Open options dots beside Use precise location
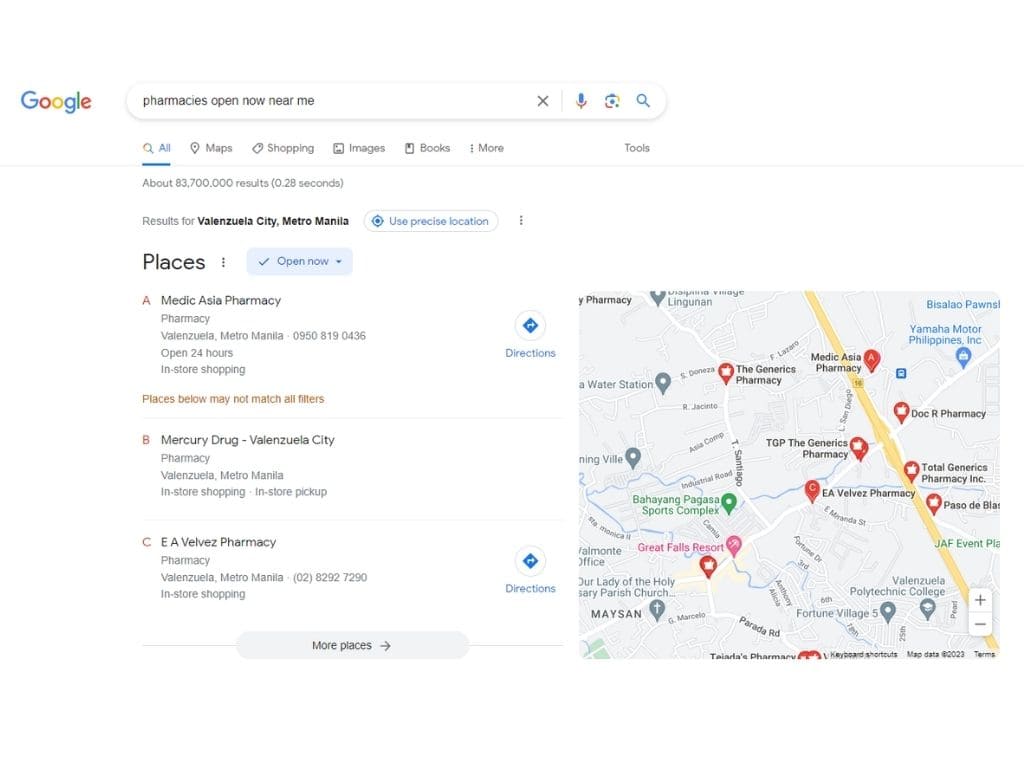The height and width of the screenshot is (768, 1024). tap(521, 221)
